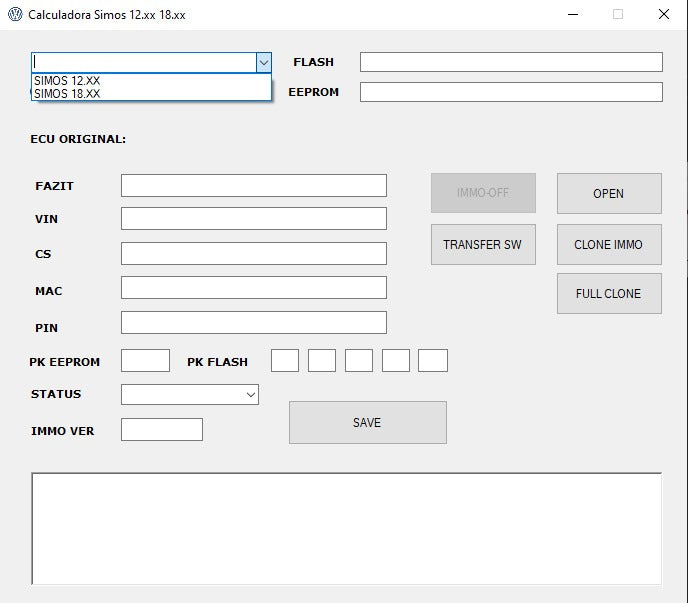The height and width of the screenshot is (603, 688).
Task: Click the FLASH label text
Action: 313,62
